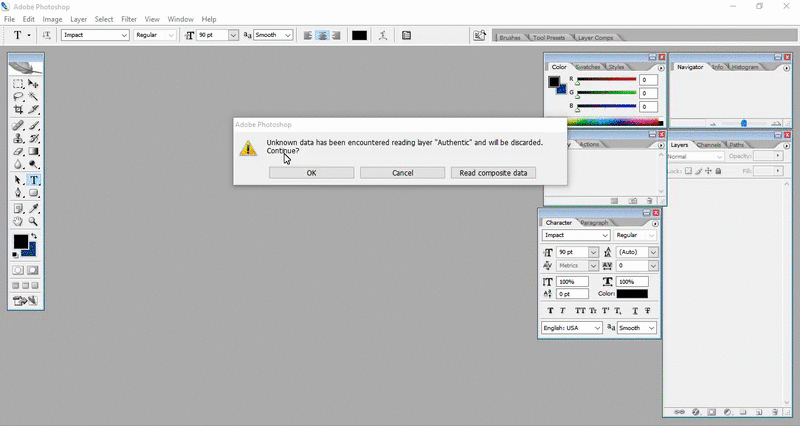The width and height of the screenshot is (800, 426).
Task: Open the Layer menu
Action: [x=79, y=19]
